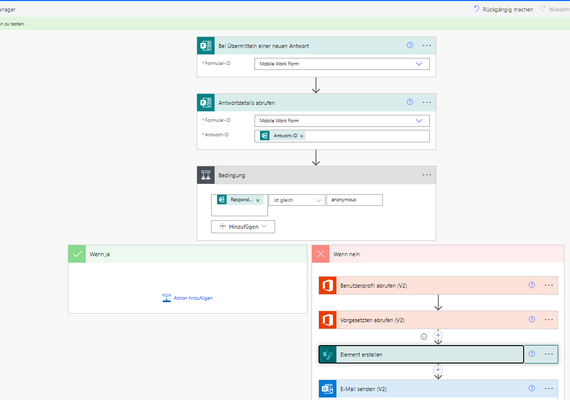Open the Formular-ID dropdown in the trigger card

(342, 64)
